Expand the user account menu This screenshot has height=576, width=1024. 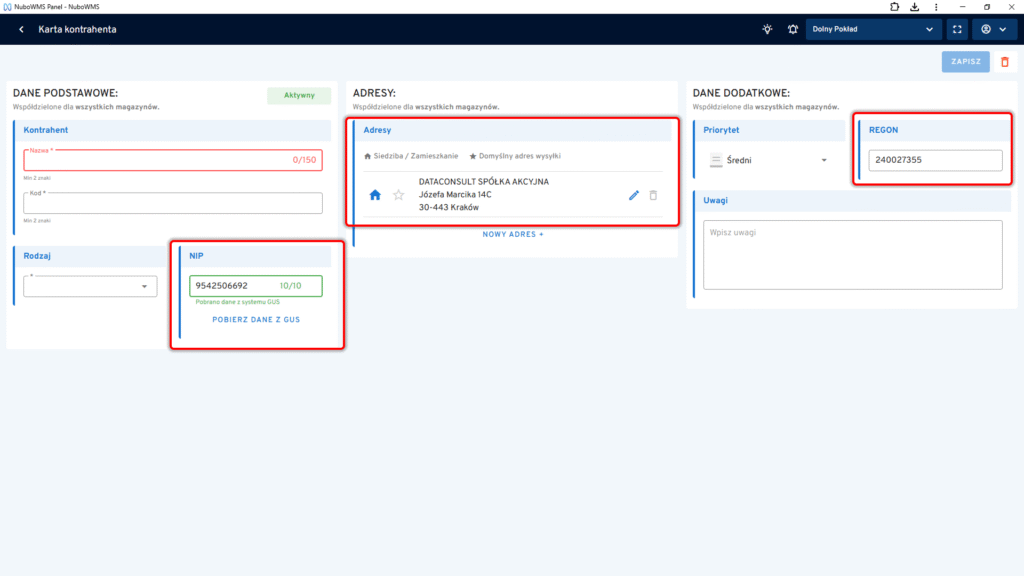click(993, 29)
